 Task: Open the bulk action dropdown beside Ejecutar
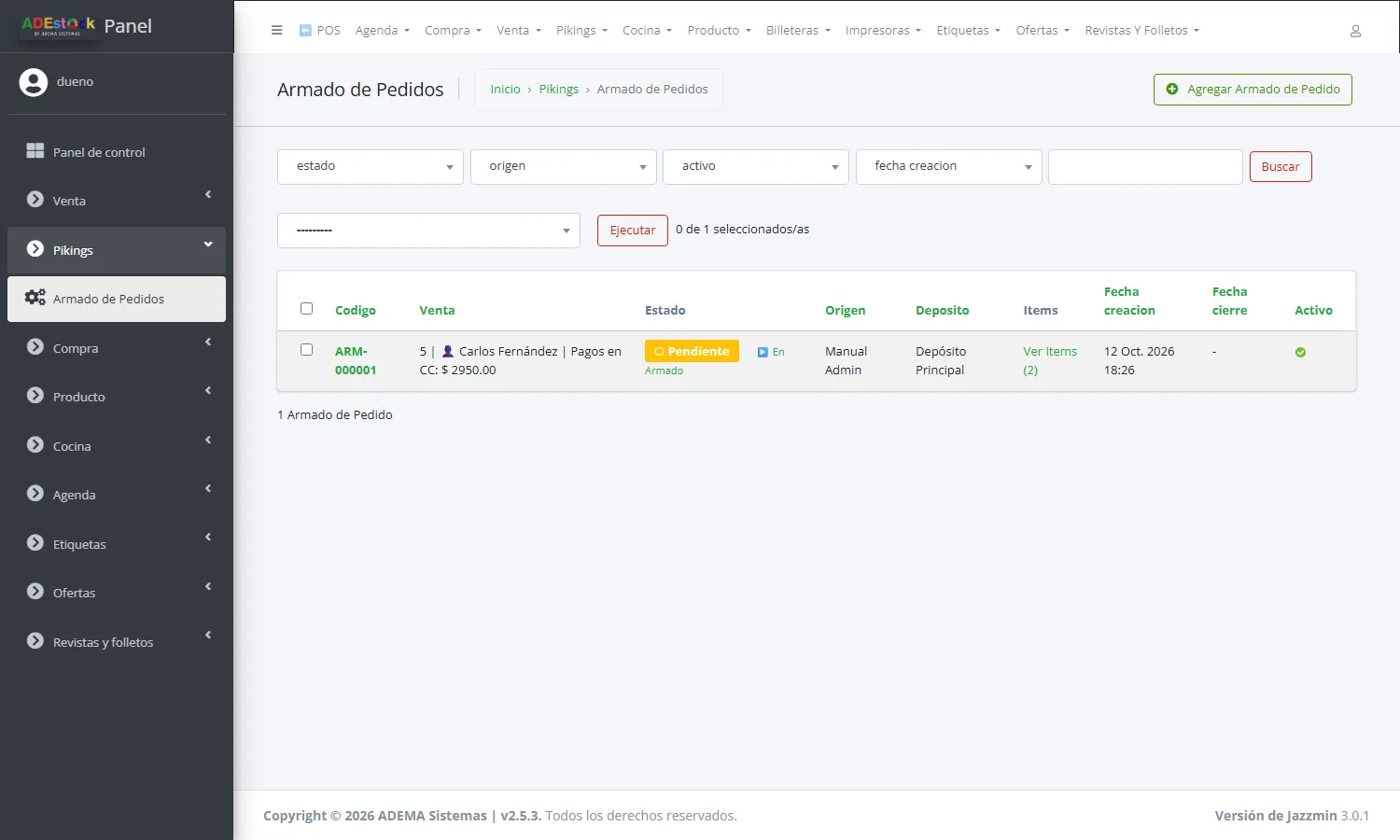coord(428,231)
